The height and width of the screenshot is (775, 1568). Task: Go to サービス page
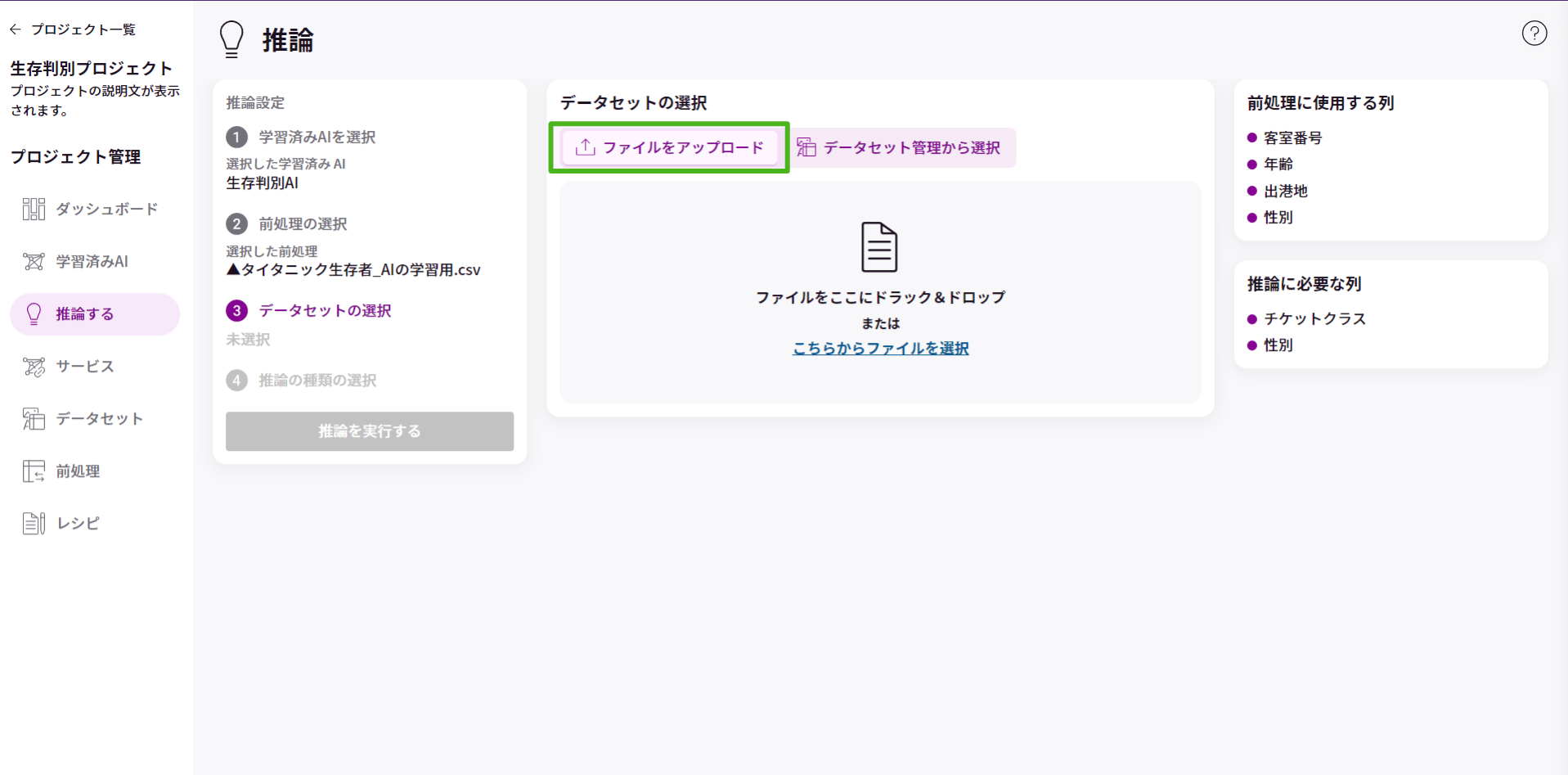point(95,367)
